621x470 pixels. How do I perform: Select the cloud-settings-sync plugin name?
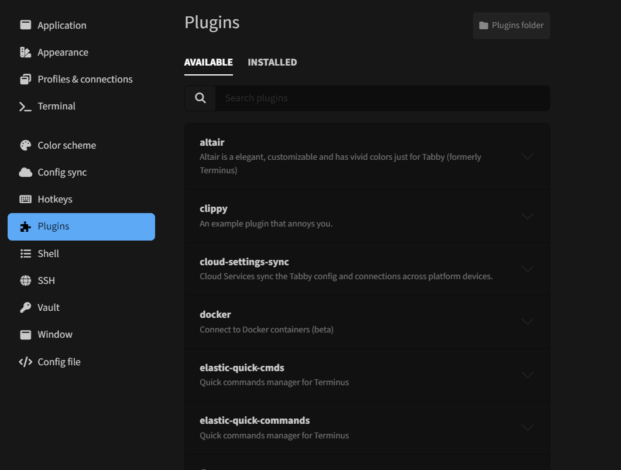[244, 262]
